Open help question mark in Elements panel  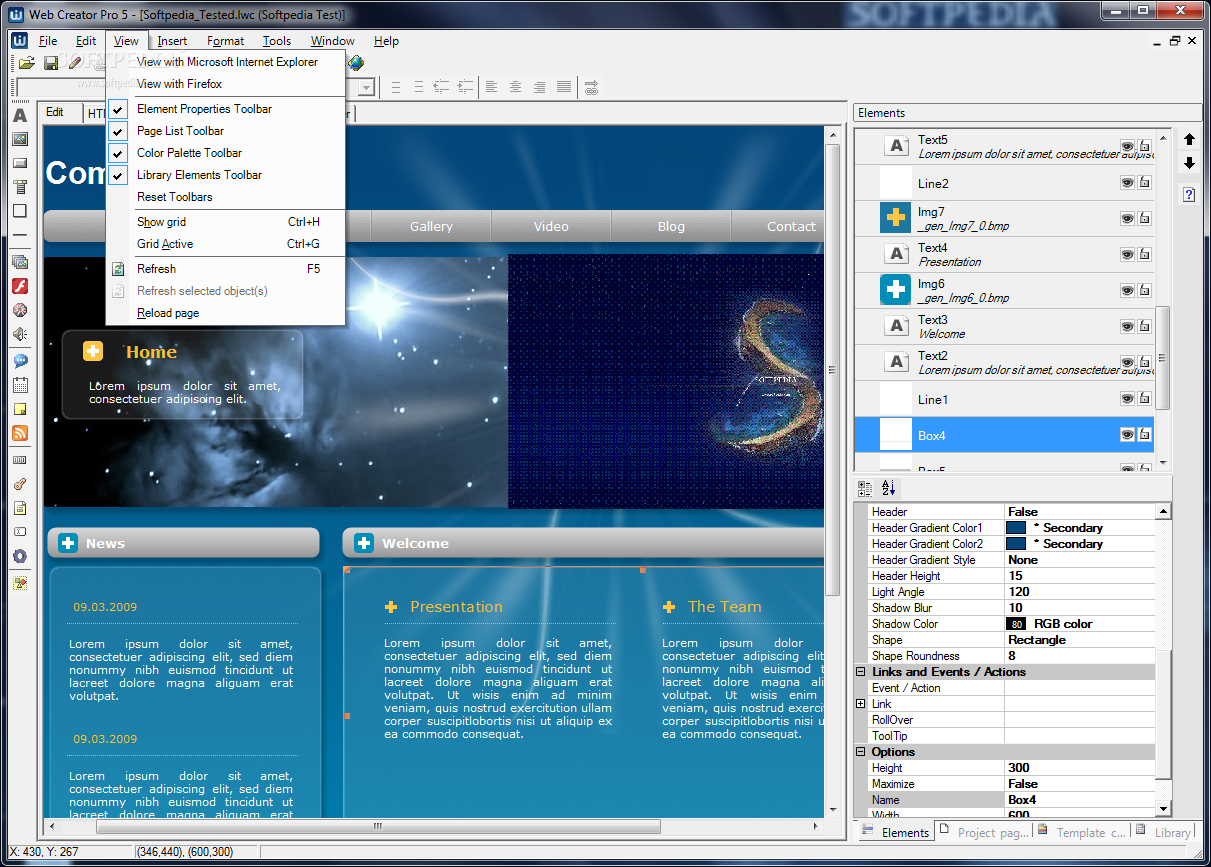click(1189, 194)
